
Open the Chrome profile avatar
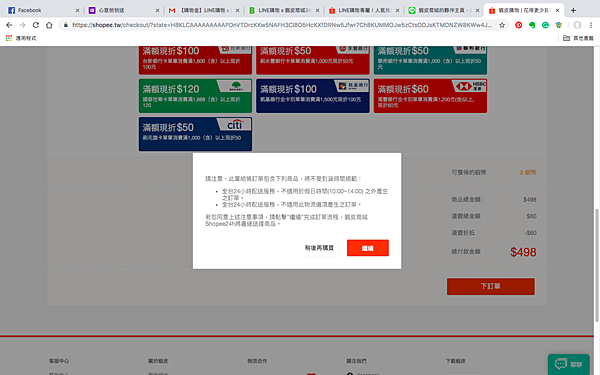pos(577,25)
